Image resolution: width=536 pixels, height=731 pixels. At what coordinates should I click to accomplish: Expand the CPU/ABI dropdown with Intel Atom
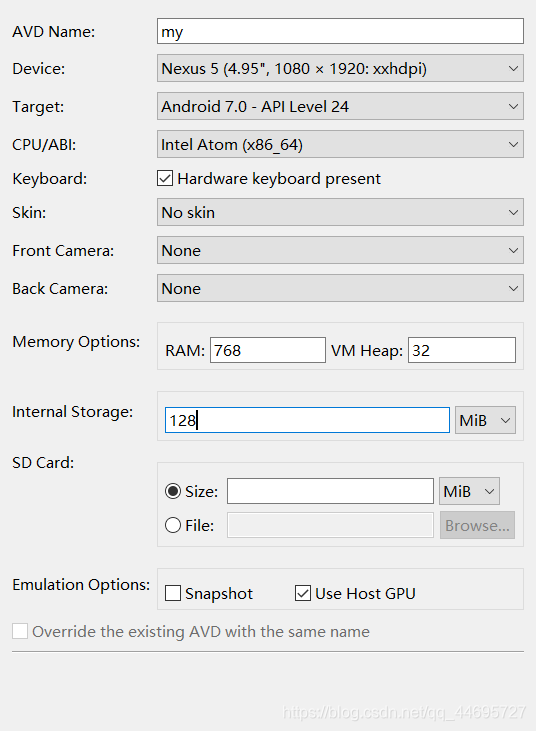pyautogui.click(x=340, y=145)
